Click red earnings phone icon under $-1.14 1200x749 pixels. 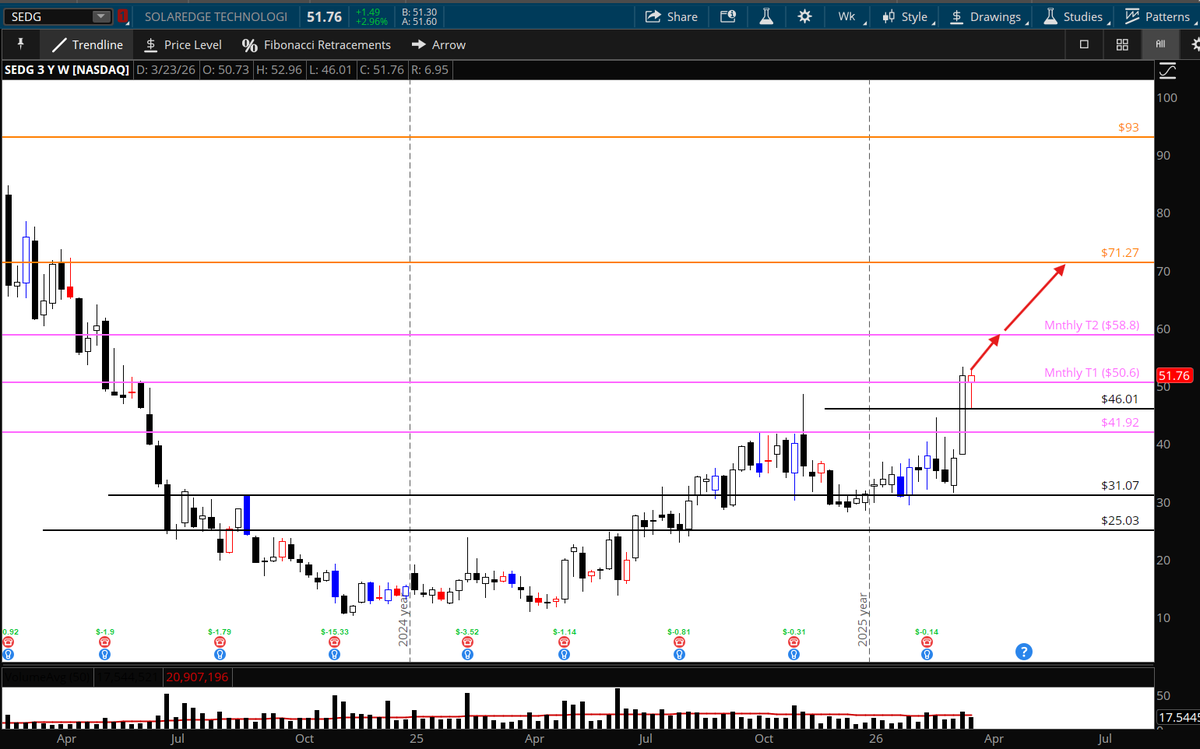click(565, 642)
